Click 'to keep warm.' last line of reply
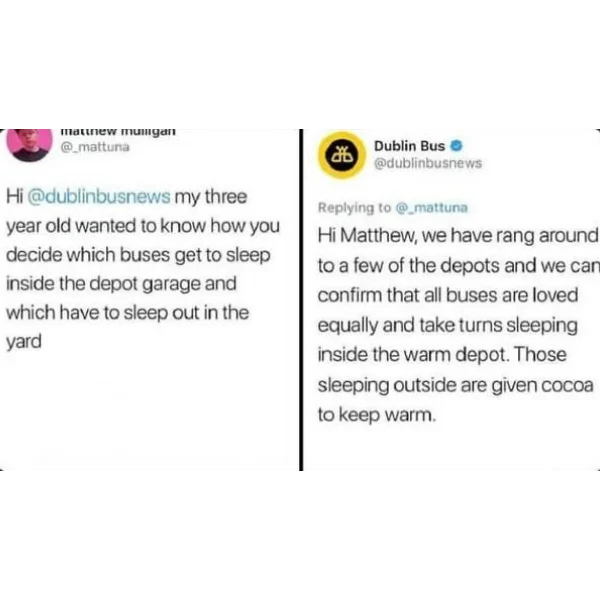This screenshot has width=600, height=600. tap(377, 414)
